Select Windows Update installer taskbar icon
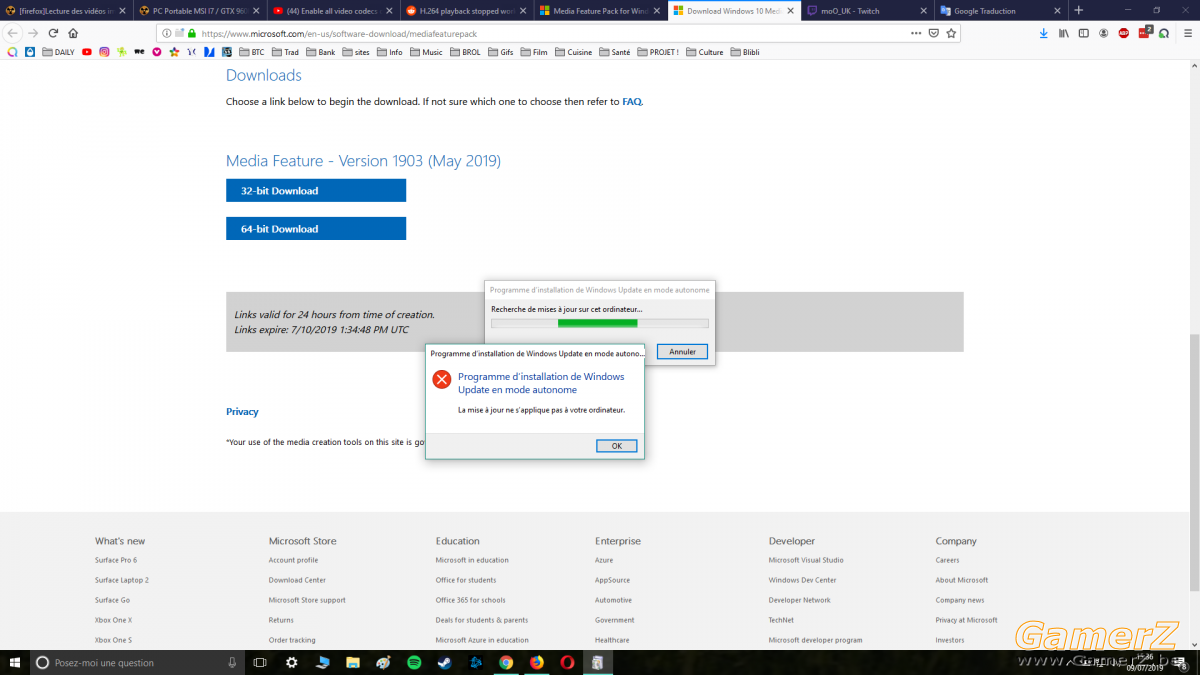 (x=597, y=662)
